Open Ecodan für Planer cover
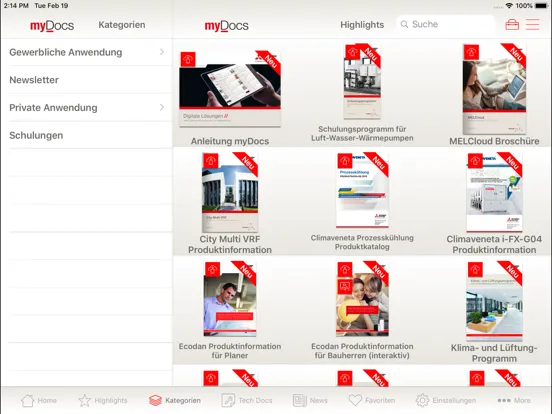The width and height of the screenshot is (552, 414). tap(230, 299)
